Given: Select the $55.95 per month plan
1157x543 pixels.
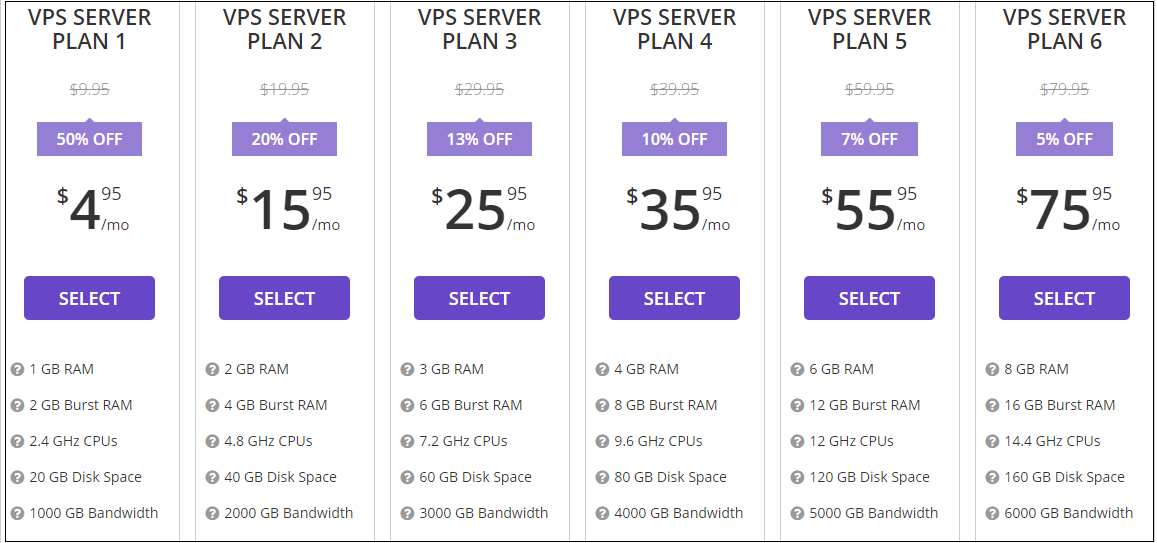Looking at the screenshot, I should 869,298.
